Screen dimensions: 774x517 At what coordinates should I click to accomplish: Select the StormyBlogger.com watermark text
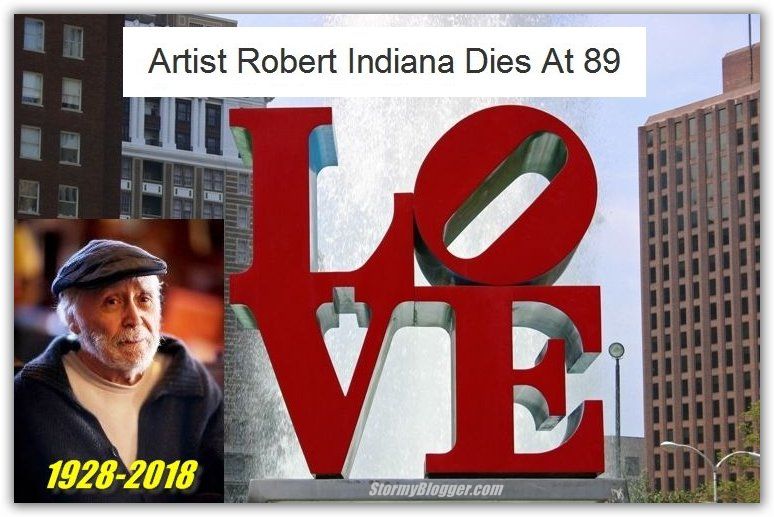pos(436,489)
